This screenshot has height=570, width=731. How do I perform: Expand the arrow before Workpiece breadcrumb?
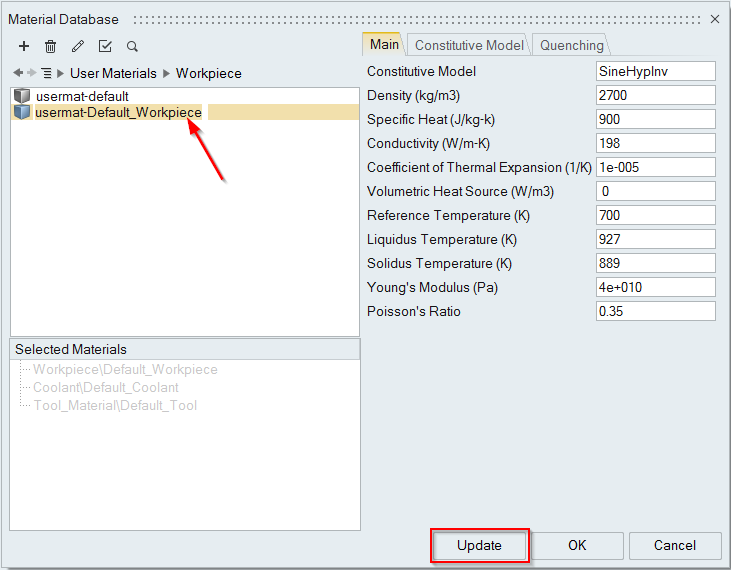166,73
